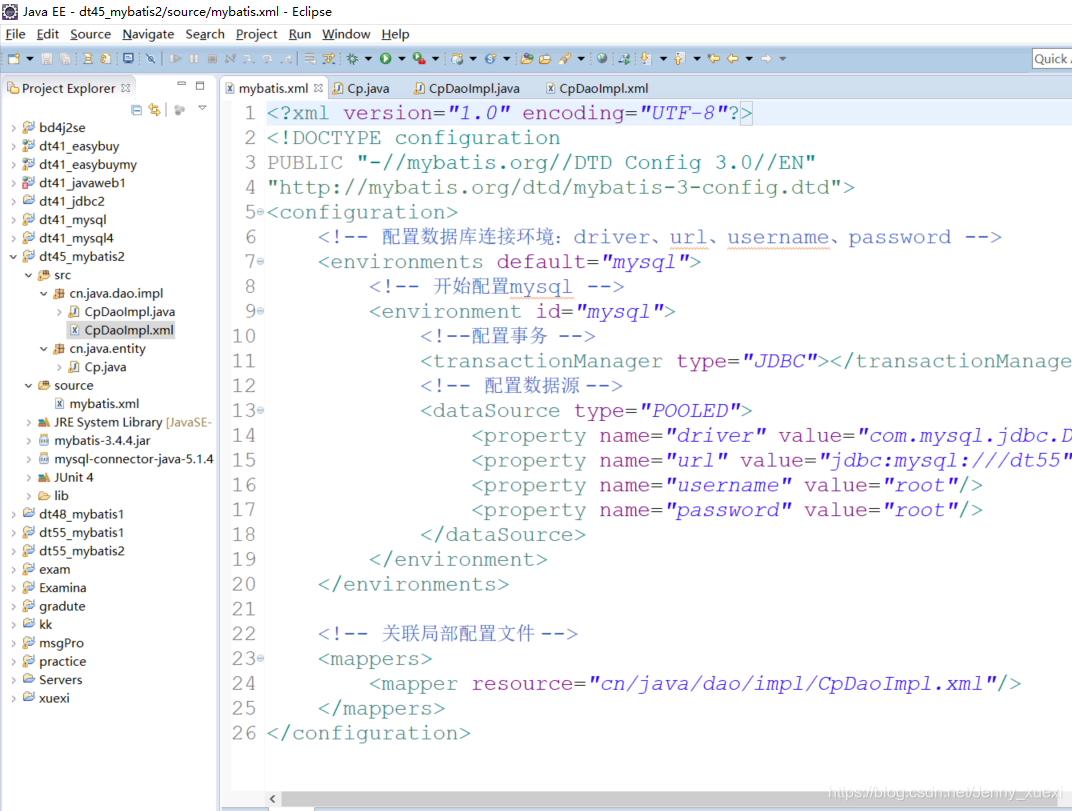This screenshot has height=811, width=1072.
Task: Collapse the dt45_mybatis2 project node
Action: pyautogui.click(x=13, y=256)
